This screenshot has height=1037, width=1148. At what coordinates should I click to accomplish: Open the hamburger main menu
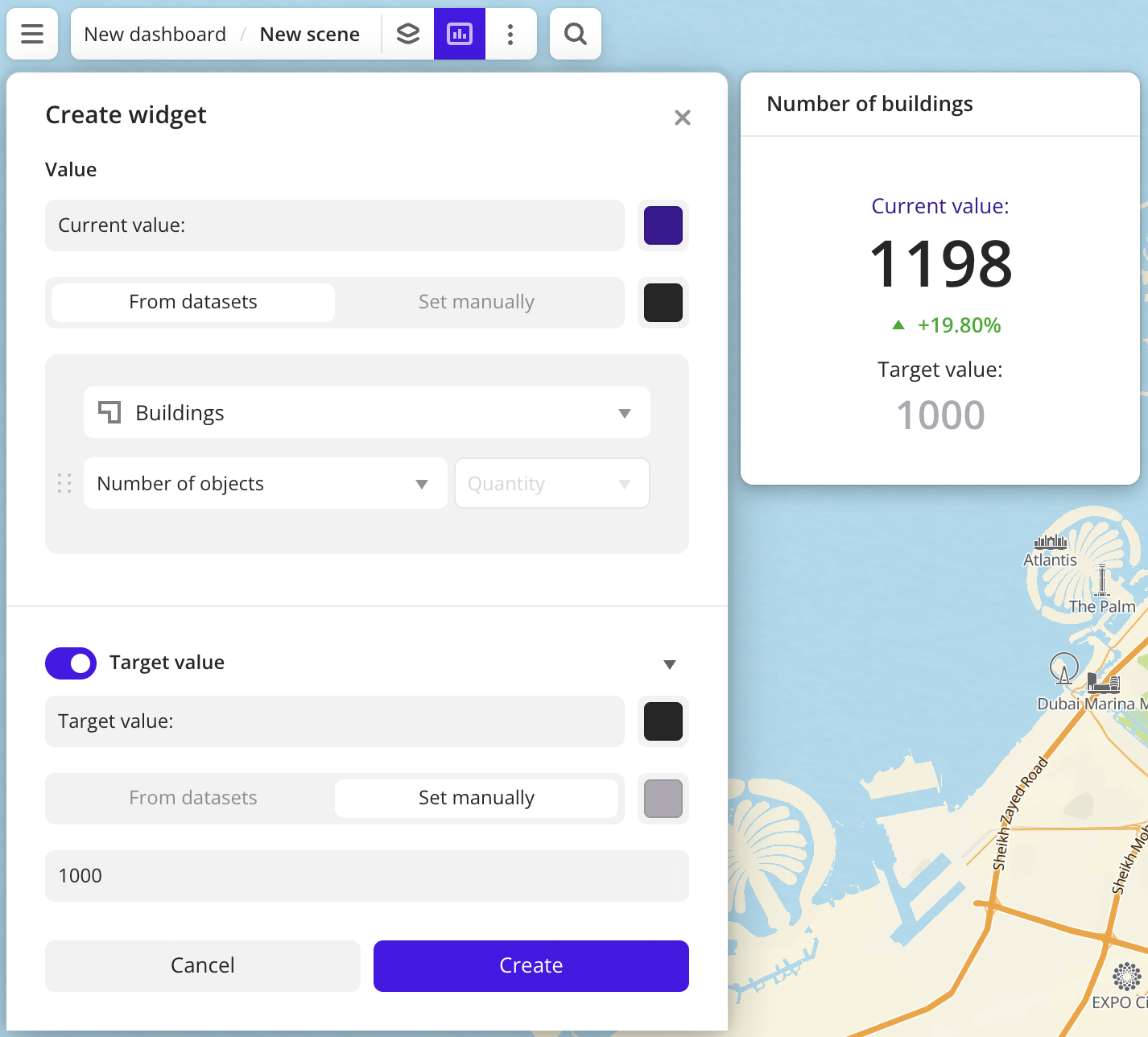click(31, 34)
